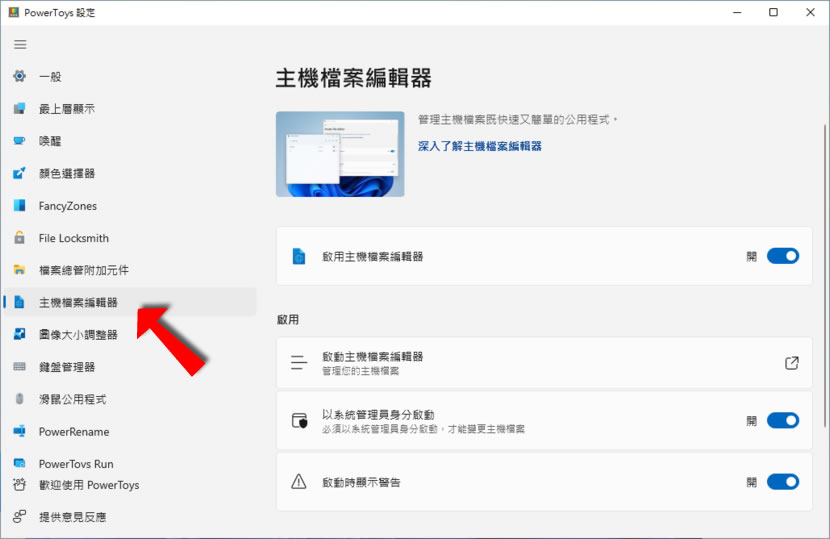The height and width of the screenshot is (539, 830).
Task: Select 顏色選擇器 in the sidebar
Action: pyautogui.click(x=130, y=173)
